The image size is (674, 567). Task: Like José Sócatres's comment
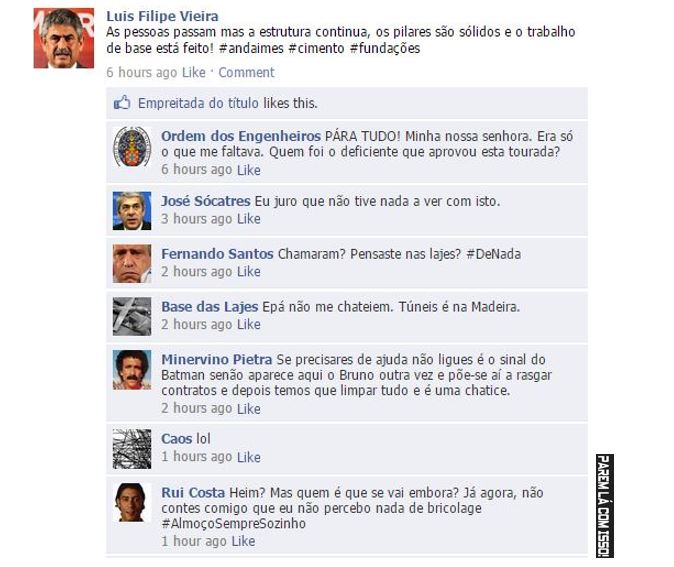(x=248, y=219)
